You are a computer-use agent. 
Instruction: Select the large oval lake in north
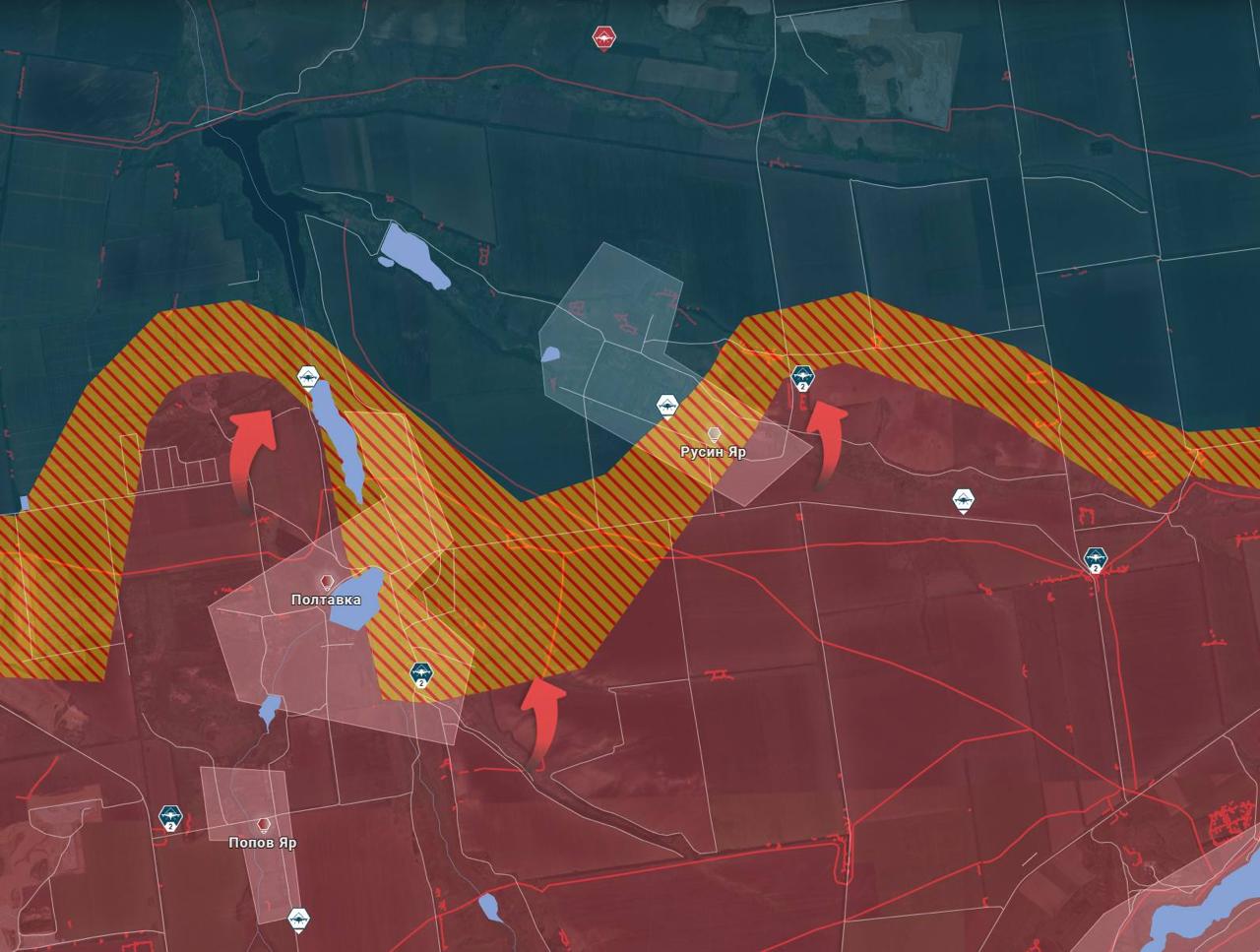[413, 254]
